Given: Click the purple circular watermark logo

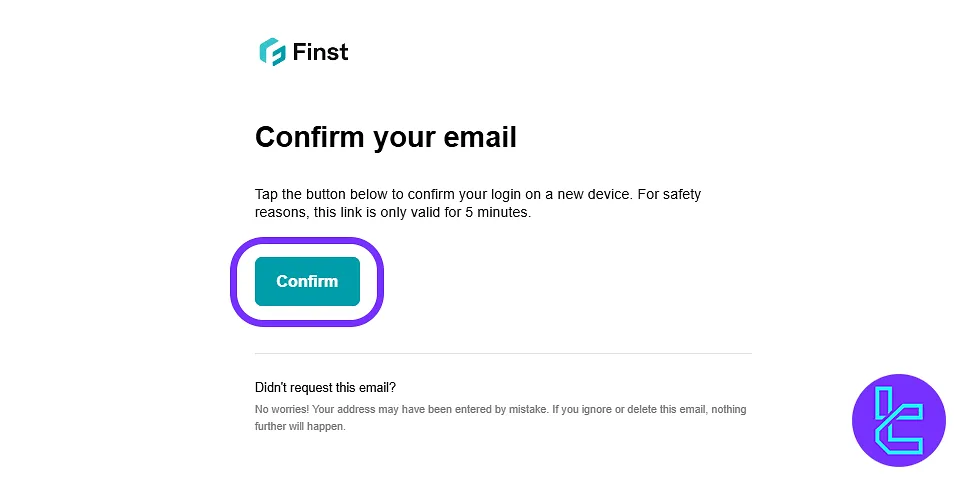Looking at the screenshot, I should tap(898, 421).
